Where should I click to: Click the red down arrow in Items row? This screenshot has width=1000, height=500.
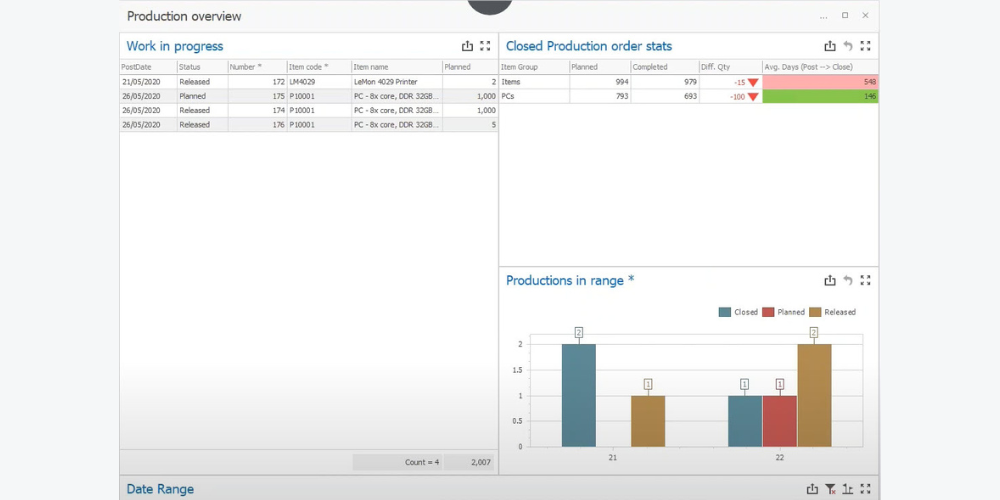[753, 82]
